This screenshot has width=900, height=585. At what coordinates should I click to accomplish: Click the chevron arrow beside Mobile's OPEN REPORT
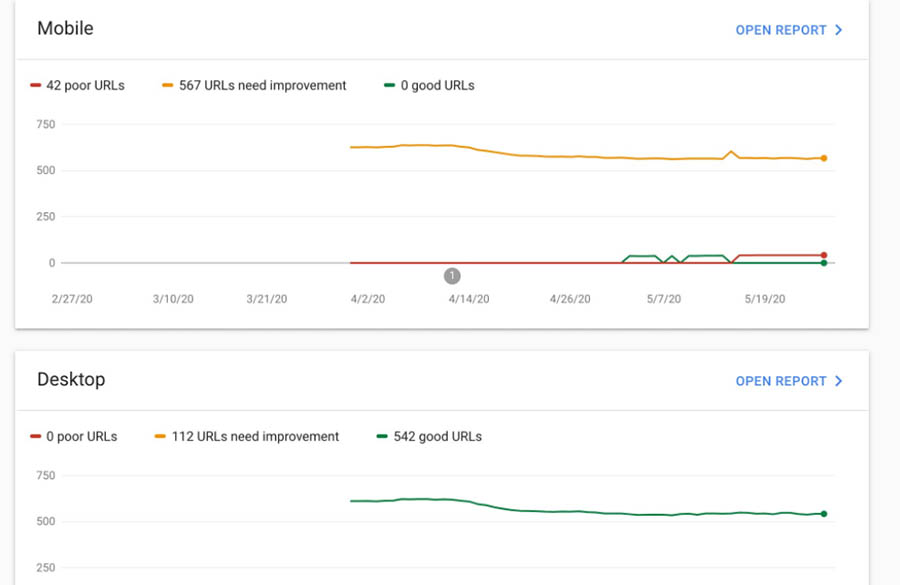pyautogui.click(x=839, y=30)
